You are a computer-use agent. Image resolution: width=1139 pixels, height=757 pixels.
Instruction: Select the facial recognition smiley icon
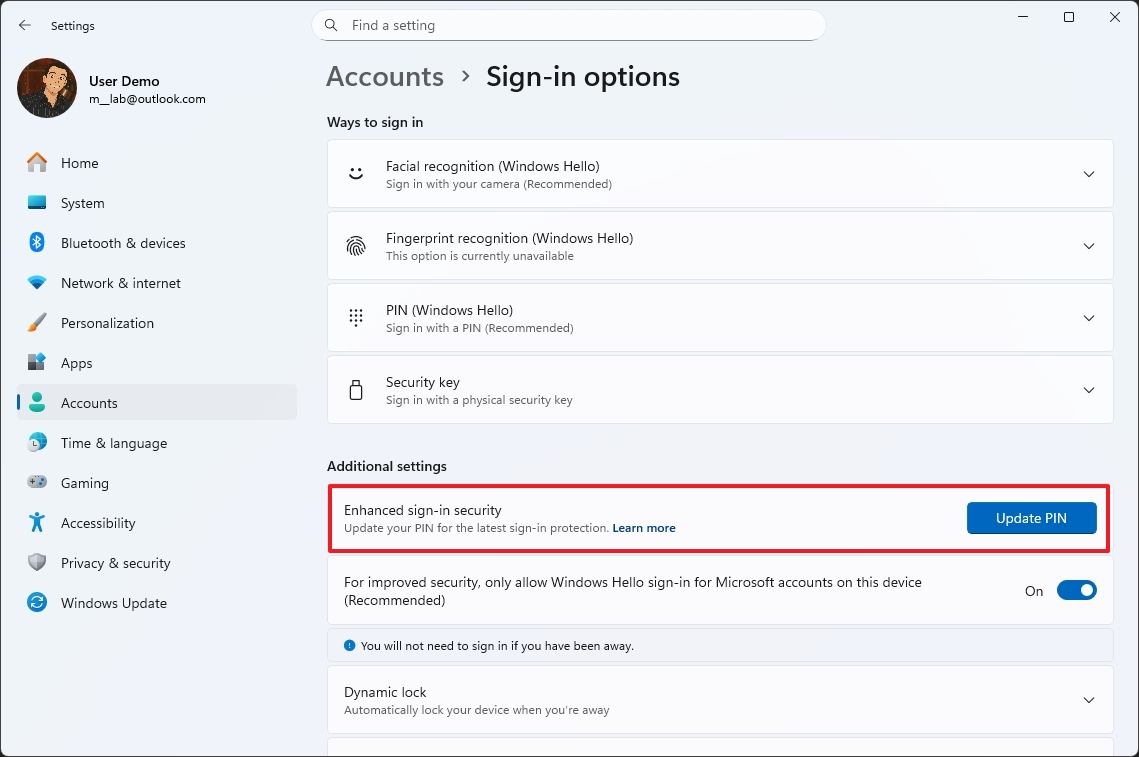click(355, 173)
